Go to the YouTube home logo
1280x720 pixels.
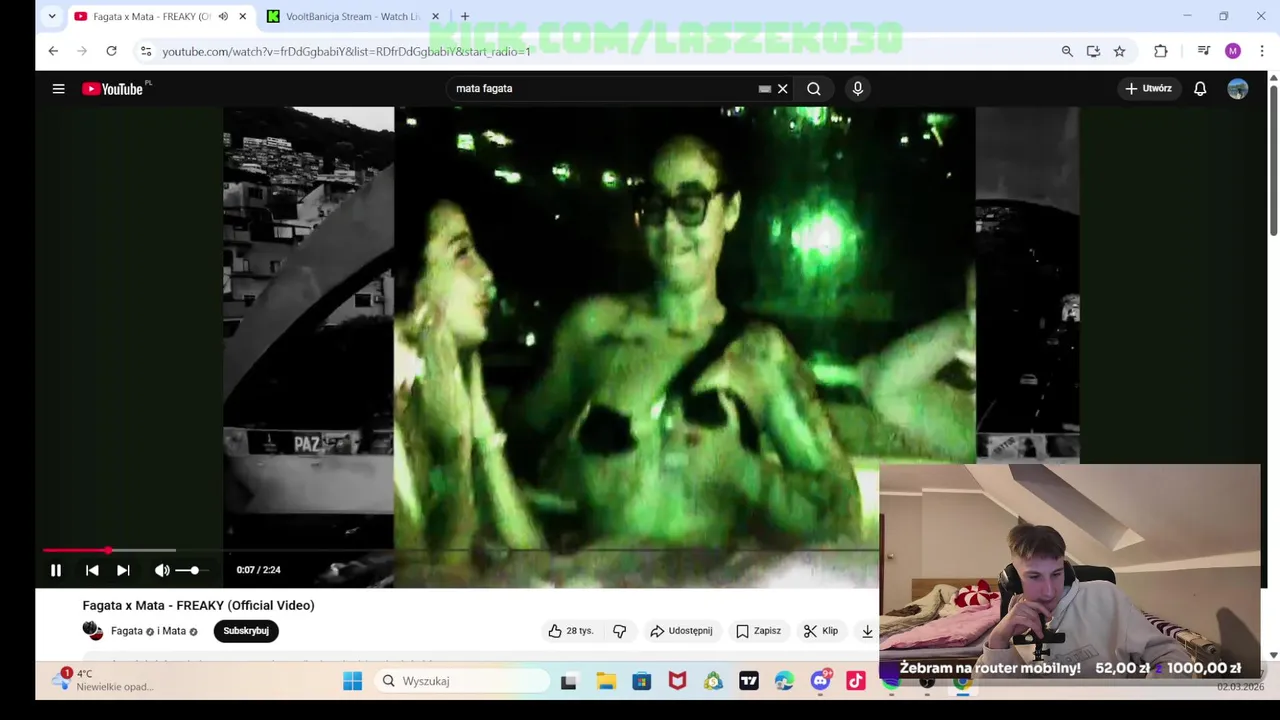(x=113, y=89)
